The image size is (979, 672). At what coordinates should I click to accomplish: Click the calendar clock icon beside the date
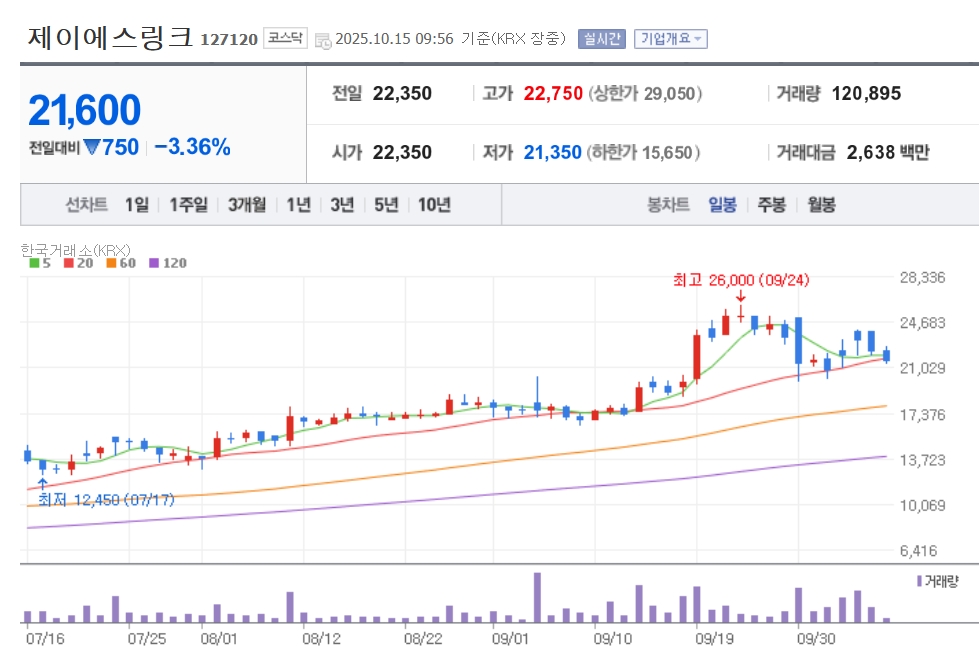(323, 40)
